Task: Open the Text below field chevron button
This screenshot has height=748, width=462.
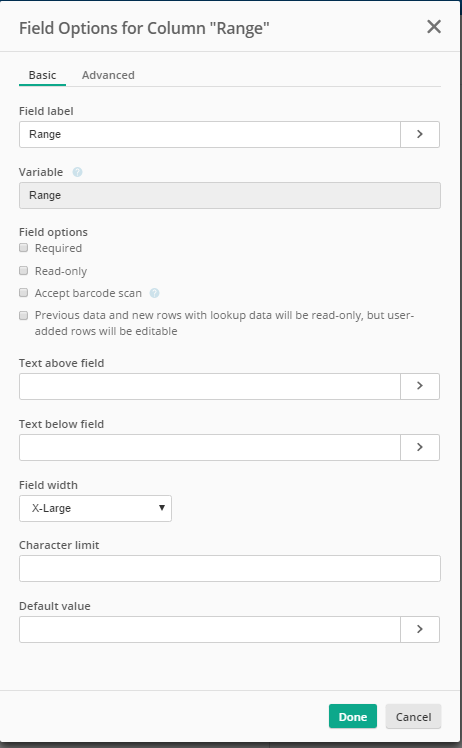Action: coord(420,447)
